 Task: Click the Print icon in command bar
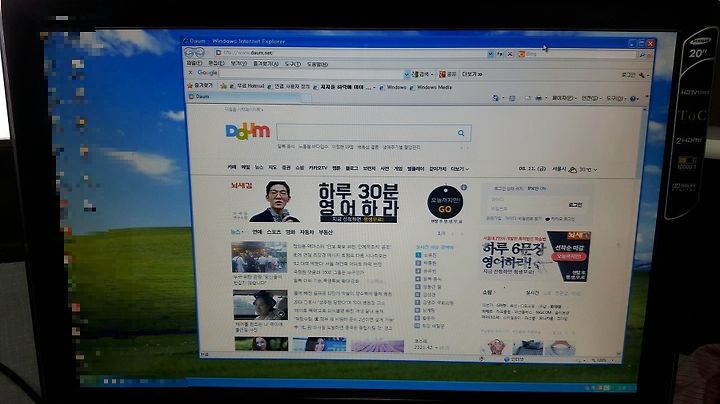539,98
